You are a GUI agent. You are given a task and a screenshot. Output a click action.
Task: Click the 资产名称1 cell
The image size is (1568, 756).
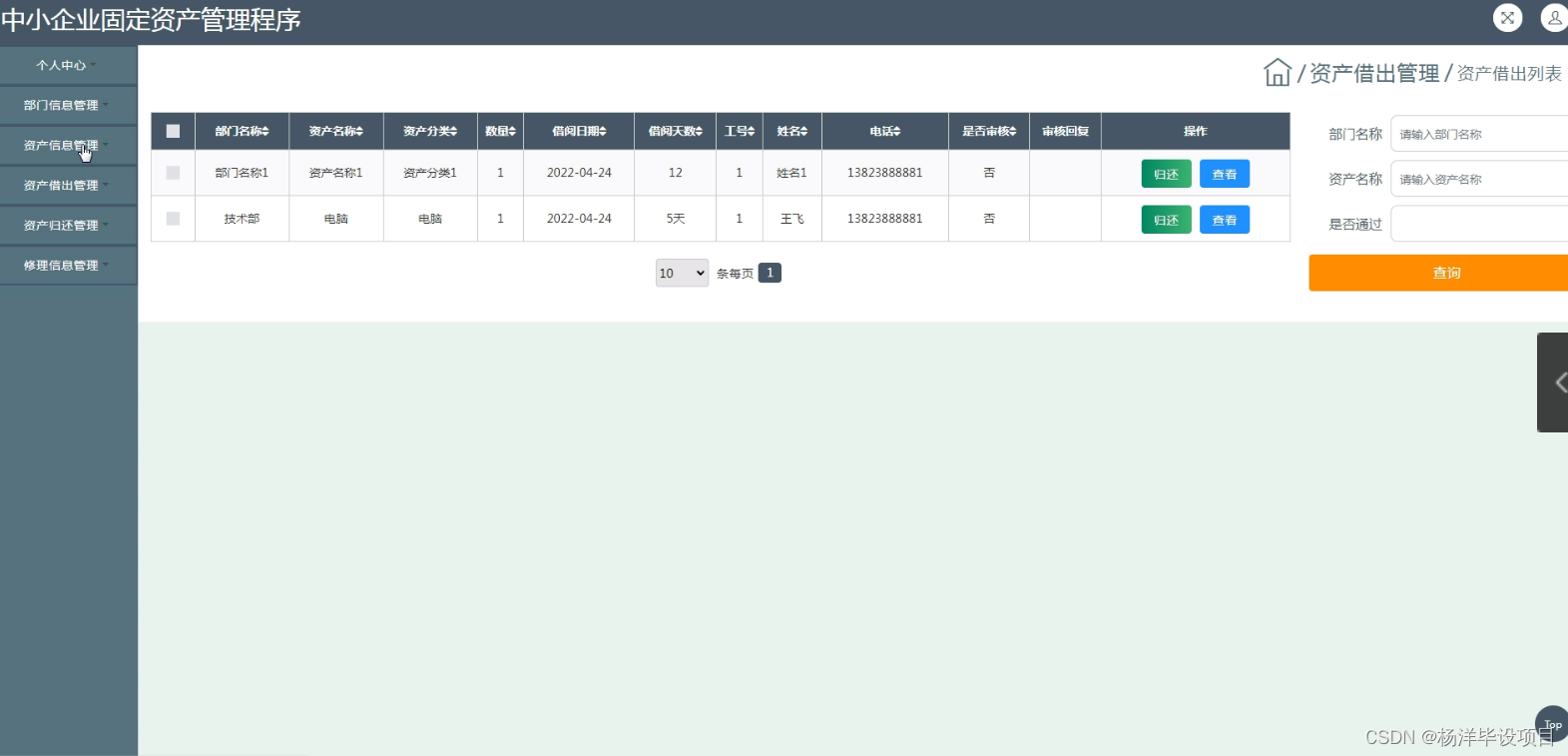click(x=336, y=173)
